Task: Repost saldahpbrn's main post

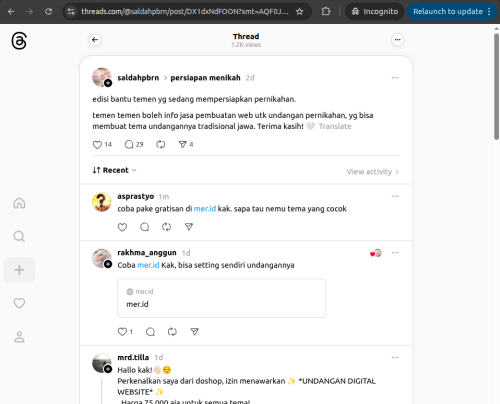Action: pyautogui.click(x=161, y=144)
